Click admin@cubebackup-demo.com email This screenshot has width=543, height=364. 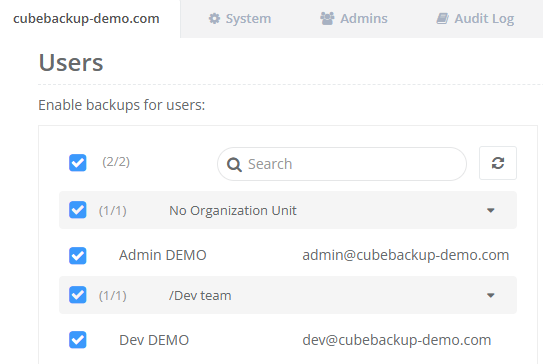tap(406, 256)
